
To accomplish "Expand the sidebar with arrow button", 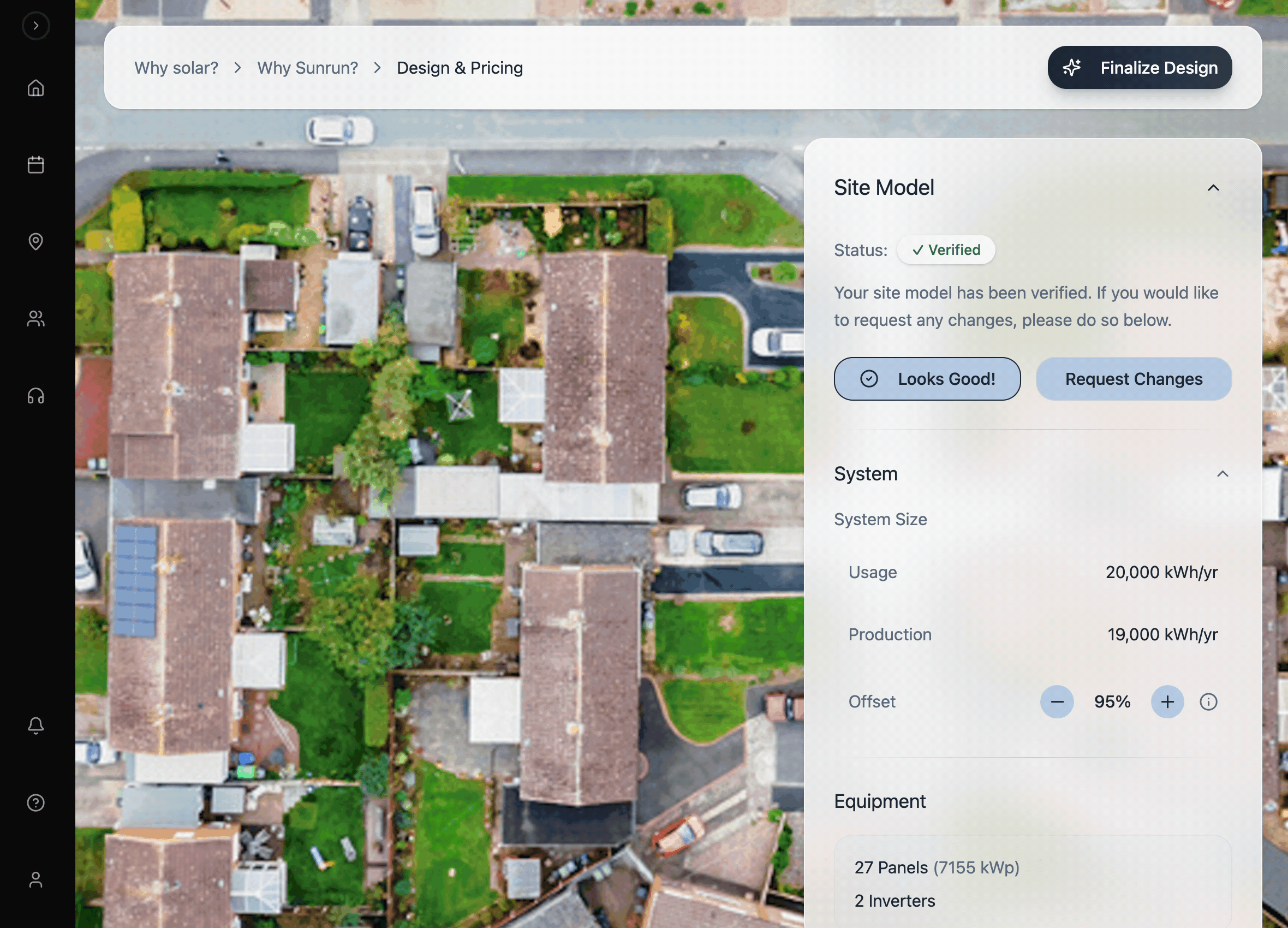I will click(x=36, y=26).
